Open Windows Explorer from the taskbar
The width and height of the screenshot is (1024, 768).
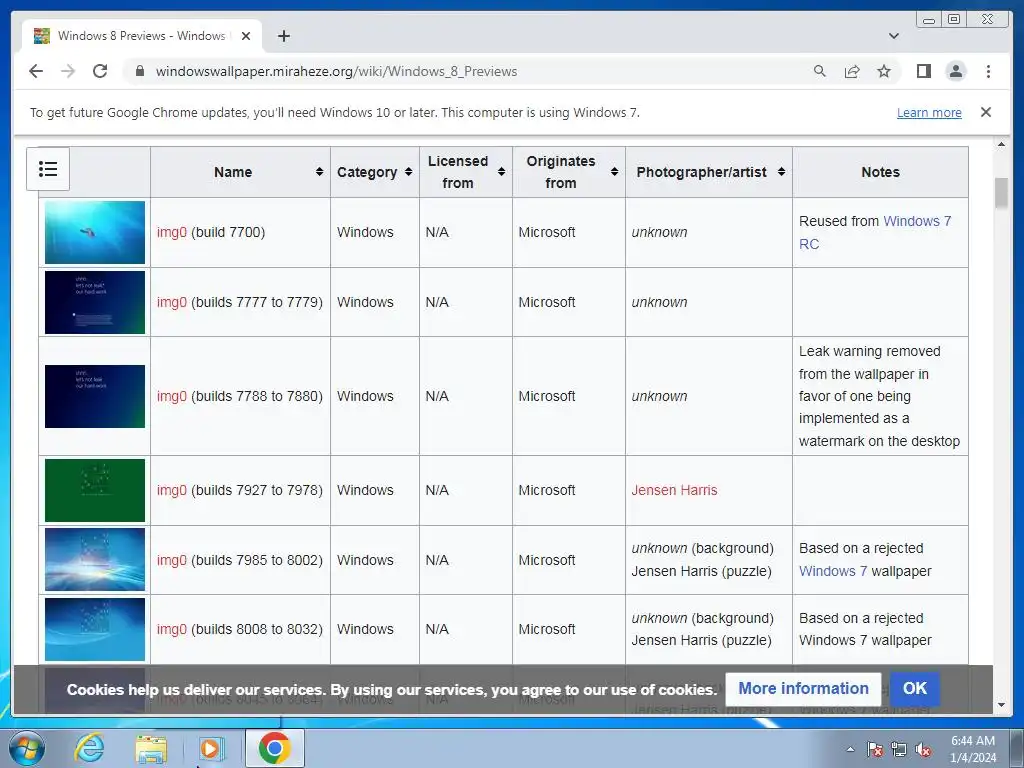(151, 749)
